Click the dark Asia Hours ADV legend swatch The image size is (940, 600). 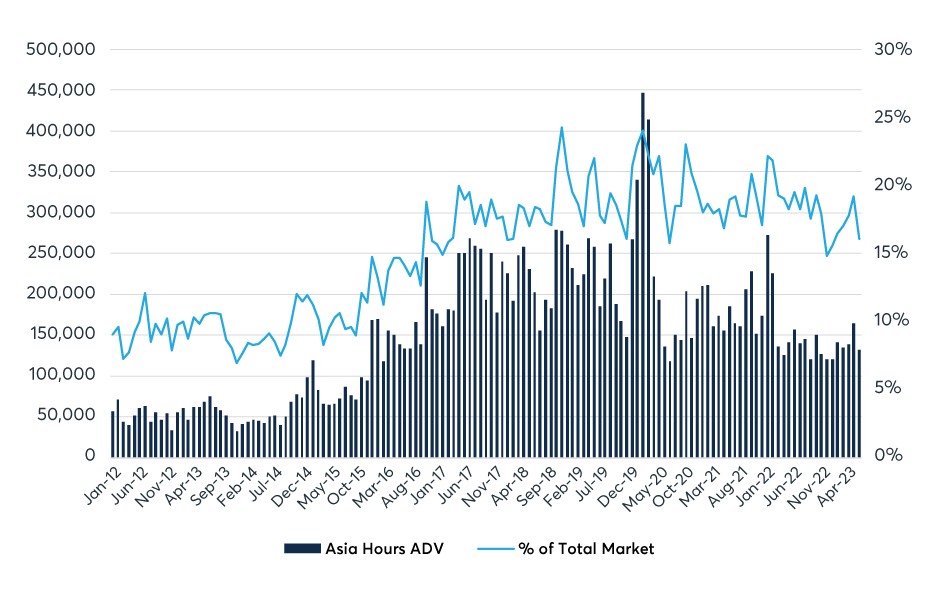tap(303, 548)
